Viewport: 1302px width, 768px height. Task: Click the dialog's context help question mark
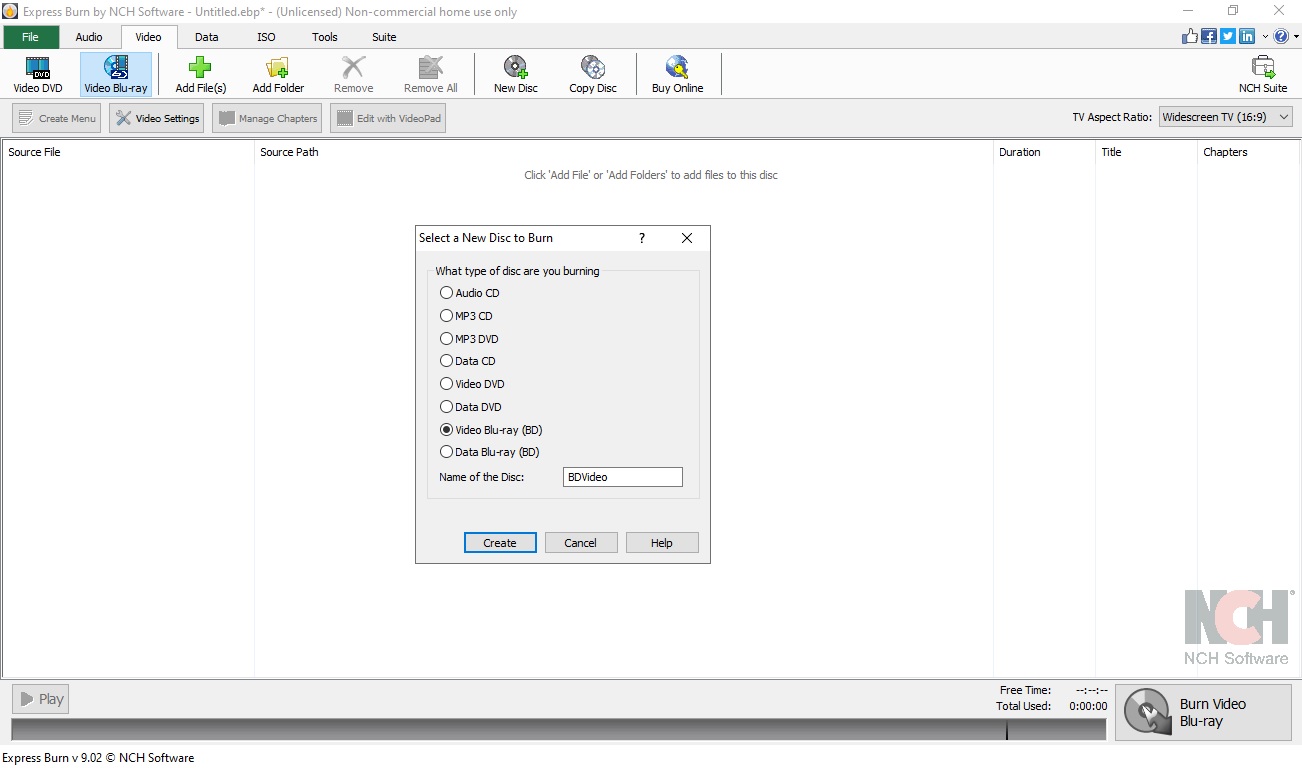click(x=642, y=238)
